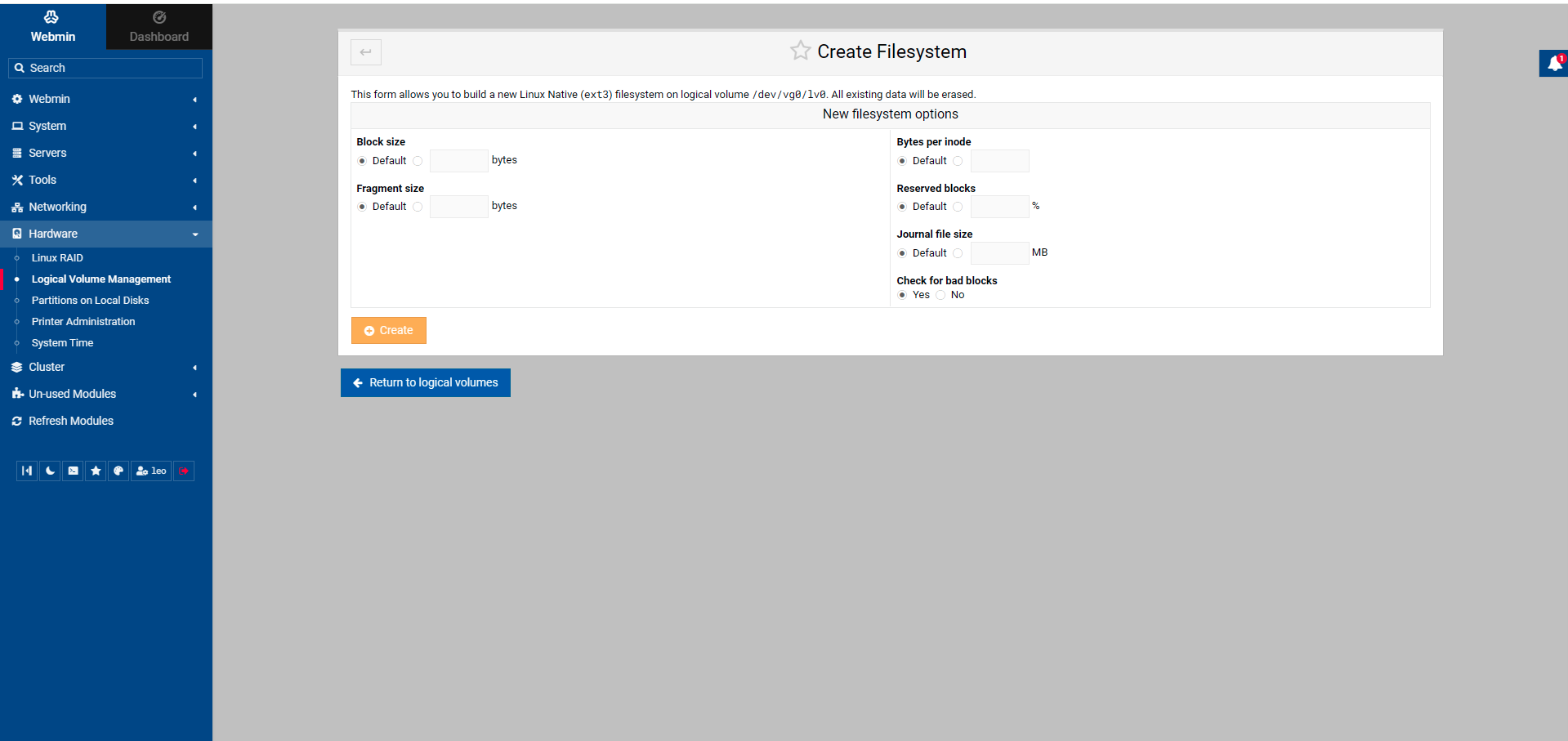Select custom value radio for Reserved blocks
Viewport: 1568px width, 741px height.
tap(958, 207)
